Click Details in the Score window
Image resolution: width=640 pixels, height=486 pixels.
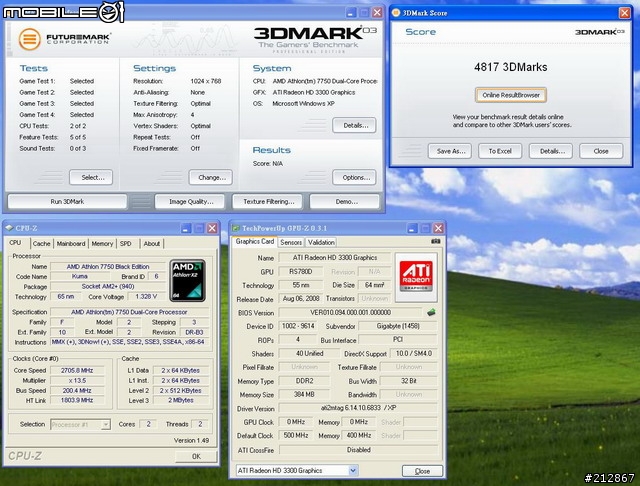point(551,151)
